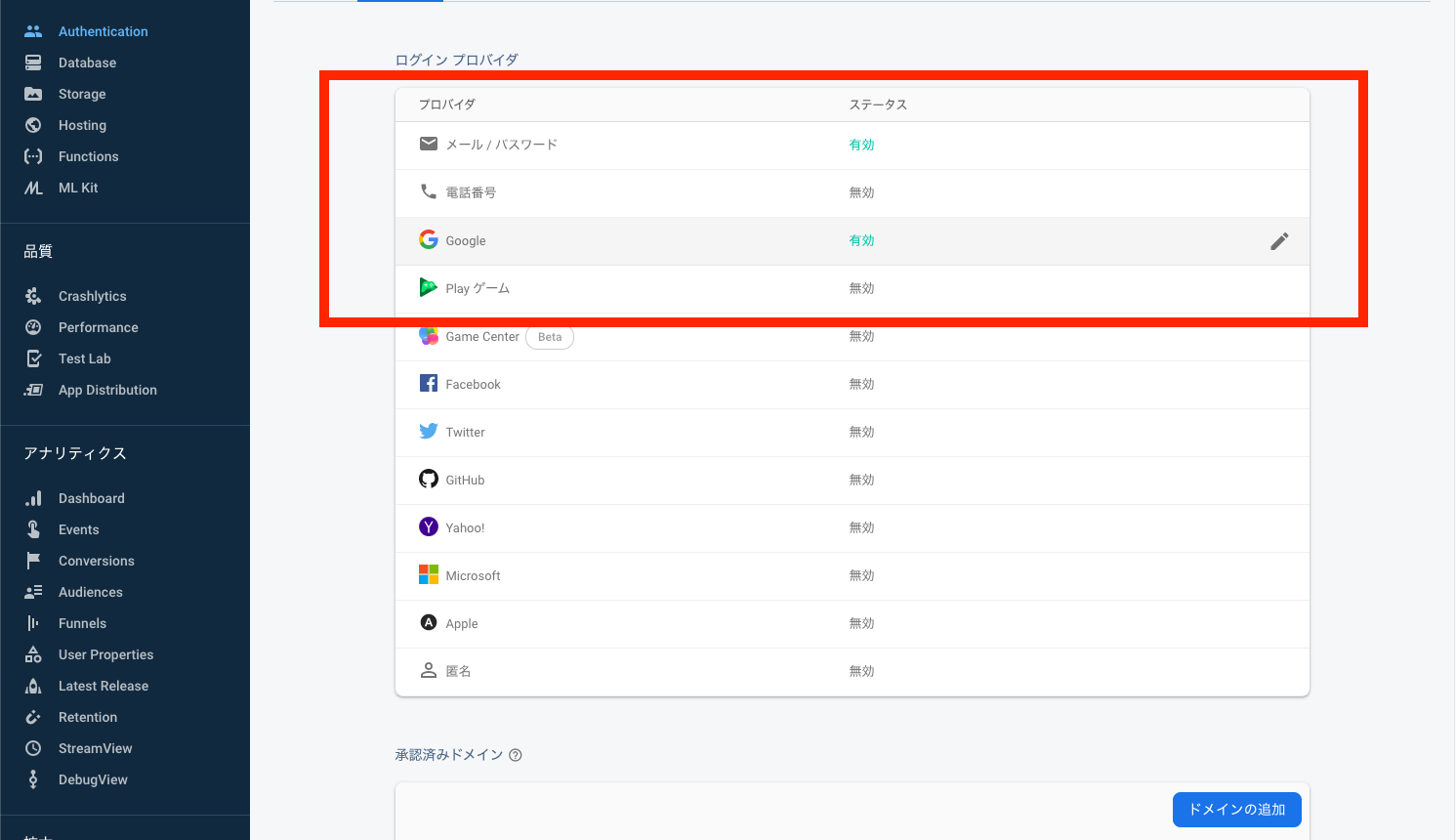Click the Funnels icon
This screenshot has height=840, width=1456.
[33, 623]
